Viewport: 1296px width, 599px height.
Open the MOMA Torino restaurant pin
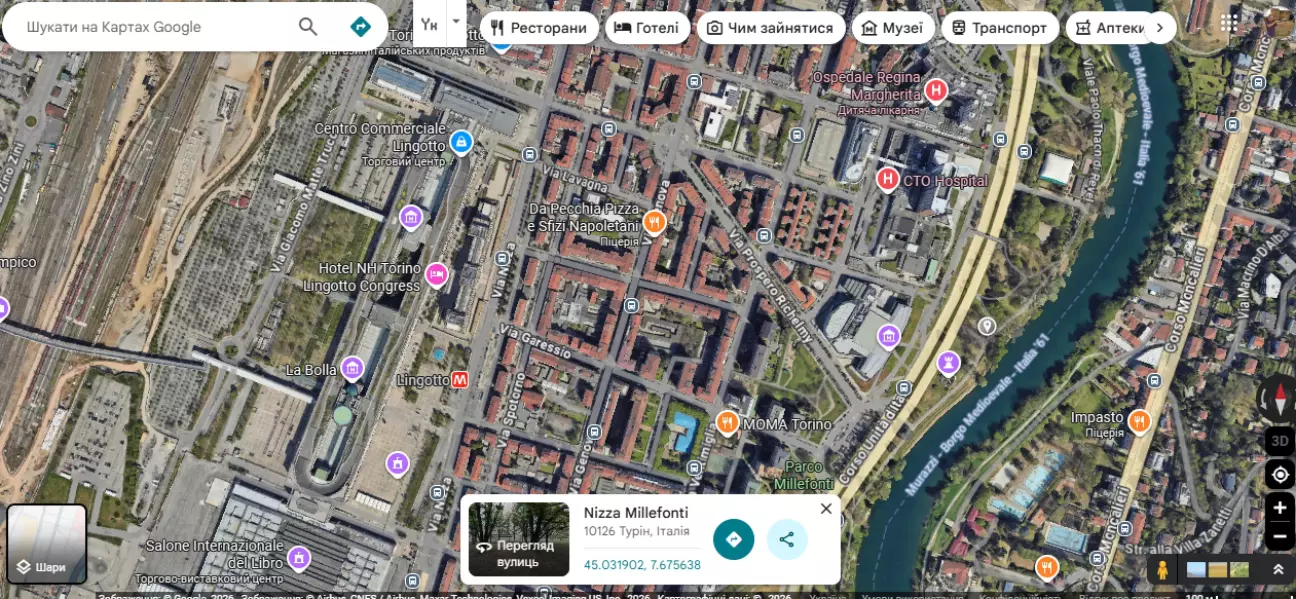pos(727,422)
